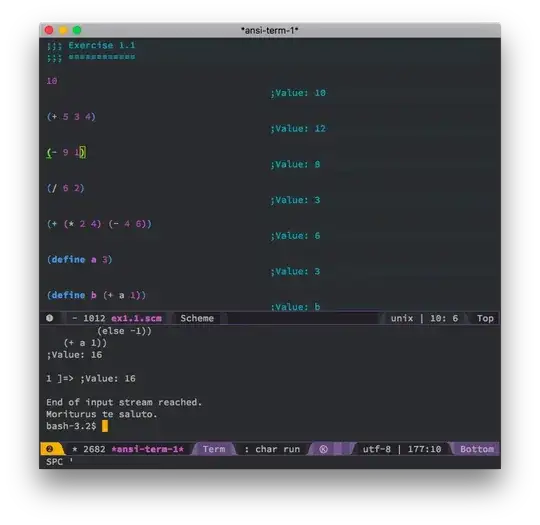Click the green macOS zoom button
Viewport: 540px width, 525px height.
tap(77, 30)
